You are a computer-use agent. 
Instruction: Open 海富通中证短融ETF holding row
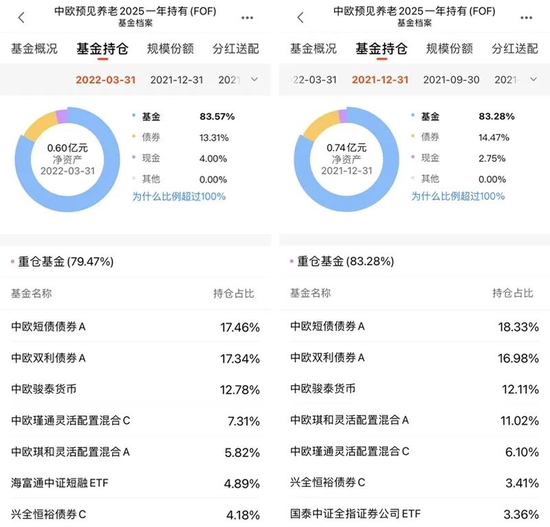coord(135,483)
